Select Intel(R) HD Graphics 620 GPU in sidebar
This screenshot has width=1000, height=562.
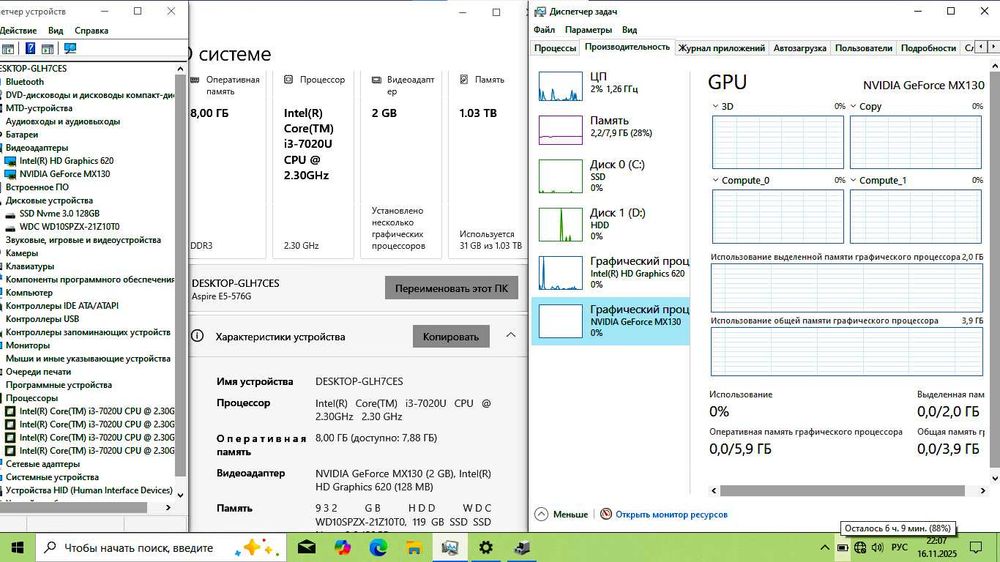[x=610, y=272]
